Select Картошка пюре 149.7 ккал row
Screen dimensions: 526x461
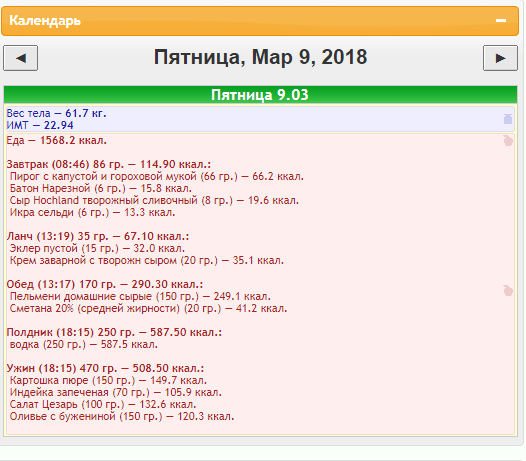108,380
